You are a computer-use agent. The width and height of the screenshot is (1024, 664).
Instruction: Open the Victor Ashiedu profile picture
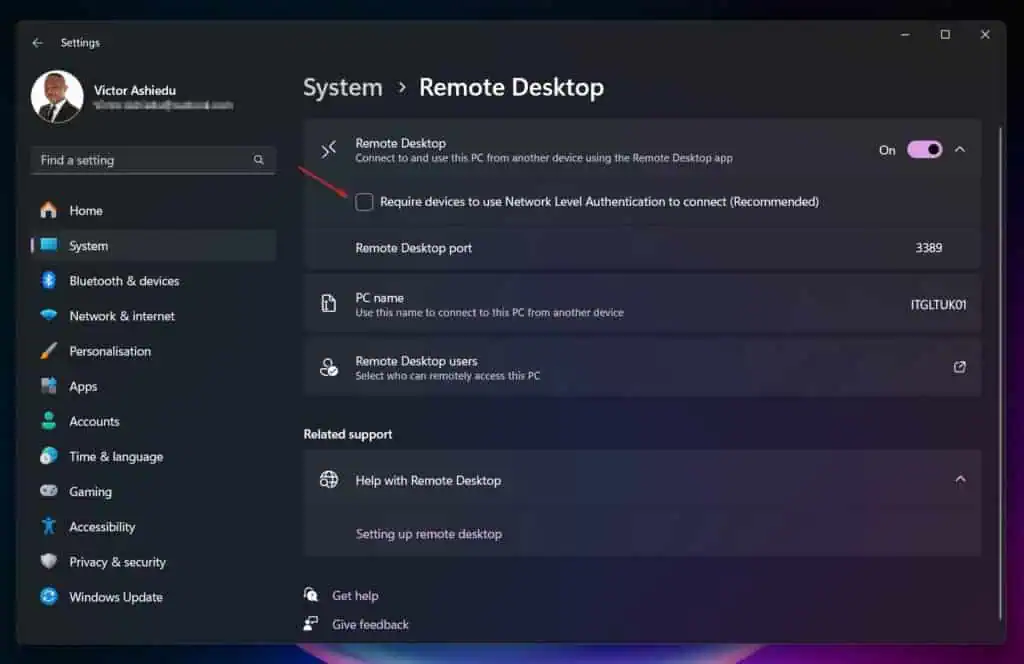point(57,97)
